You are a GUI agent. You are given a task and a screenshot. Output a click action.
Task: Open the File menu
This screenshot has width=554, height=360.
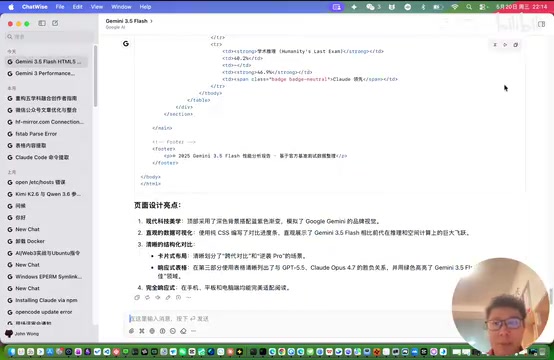coord(60,7)
